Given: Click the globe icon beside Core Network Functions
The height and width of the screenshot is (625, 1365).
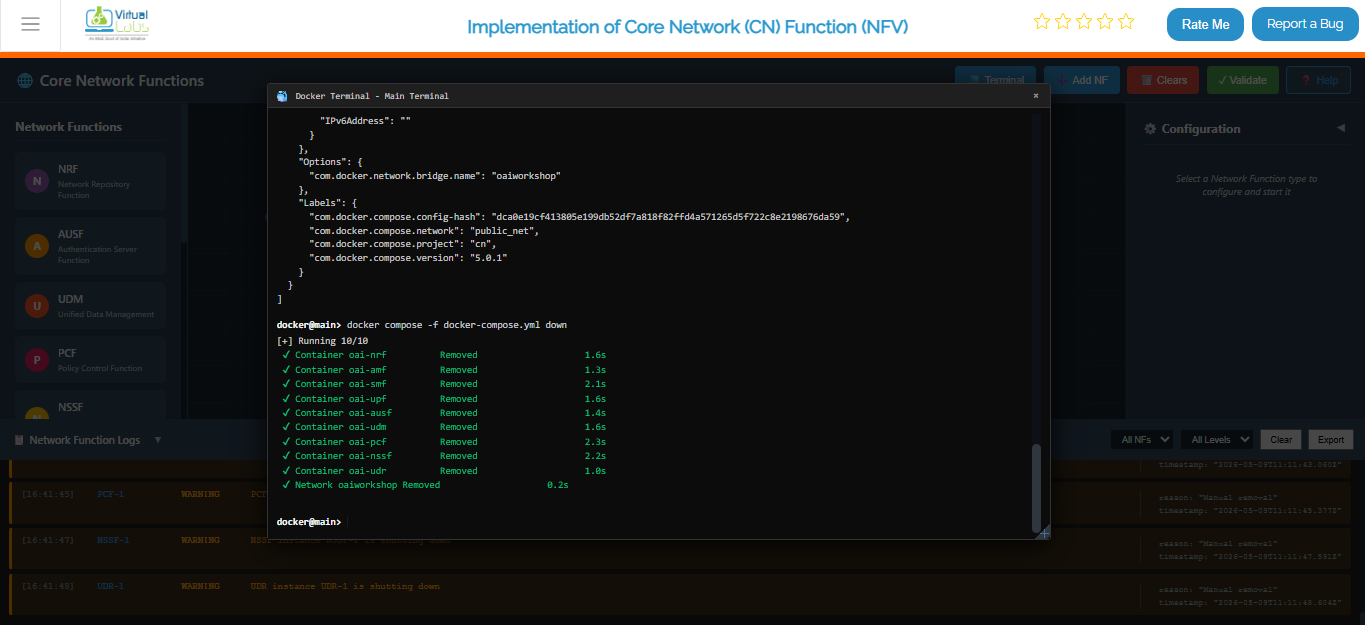Looking at the screenshot, I should pyautogui.click(x=25, y=81).
